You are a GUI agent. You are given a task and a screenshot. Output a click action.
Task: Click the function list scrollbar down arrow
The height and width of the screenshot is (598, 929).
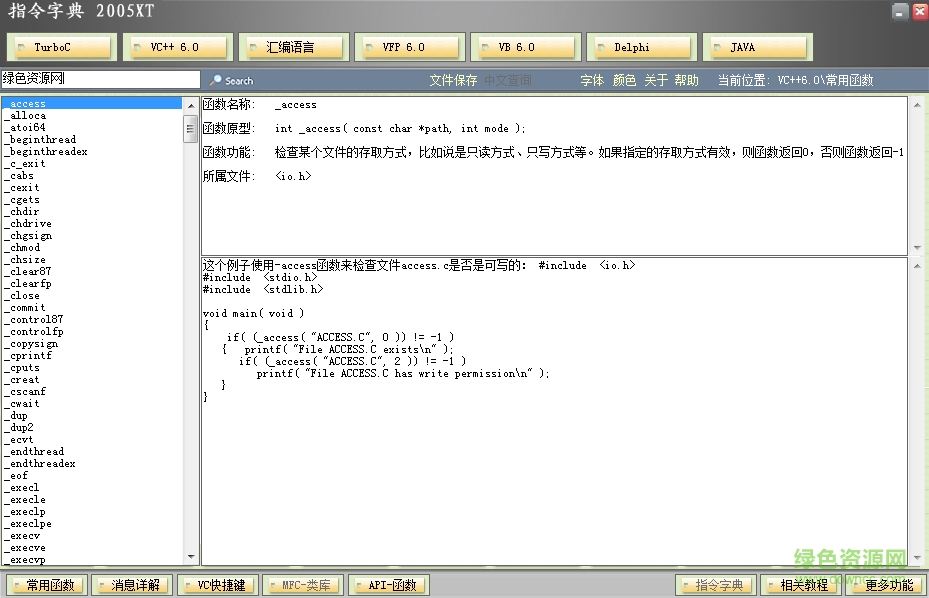coord(189,555)
